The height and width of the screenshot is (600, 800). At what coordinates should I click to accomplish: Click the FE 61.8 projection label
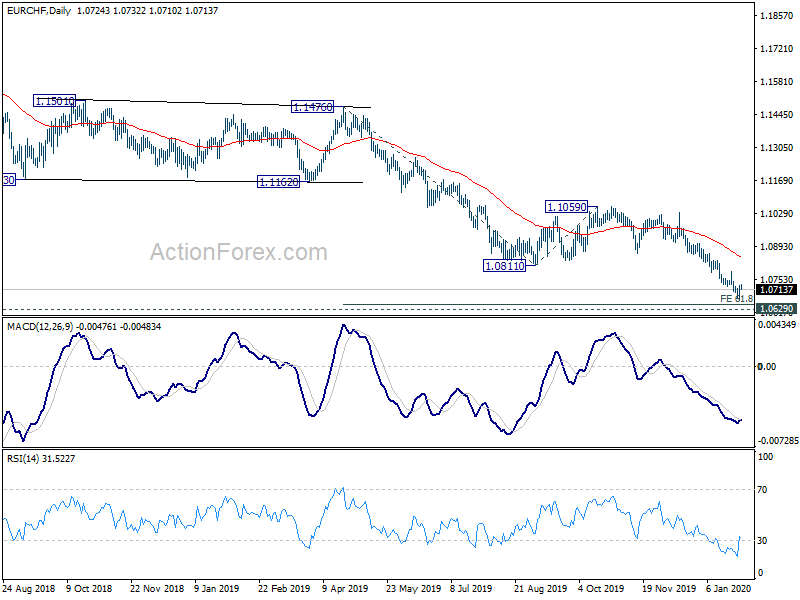pyautogui.click(x=736, y=298)
